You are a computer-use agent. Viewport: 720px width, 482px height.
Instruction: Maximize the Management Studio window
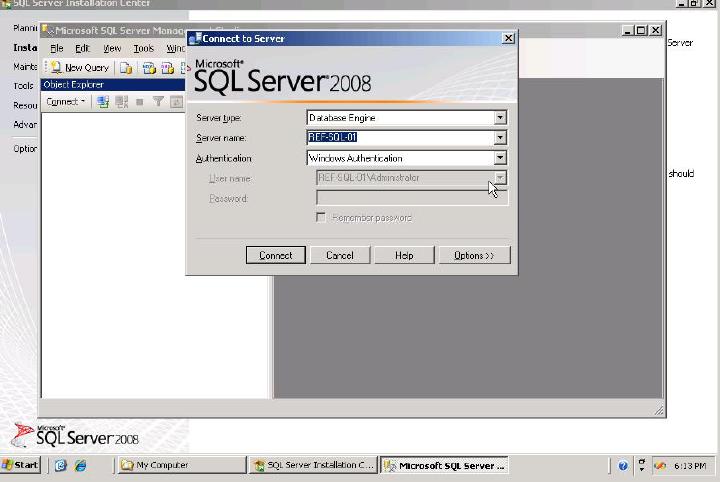tap(641, 30)
